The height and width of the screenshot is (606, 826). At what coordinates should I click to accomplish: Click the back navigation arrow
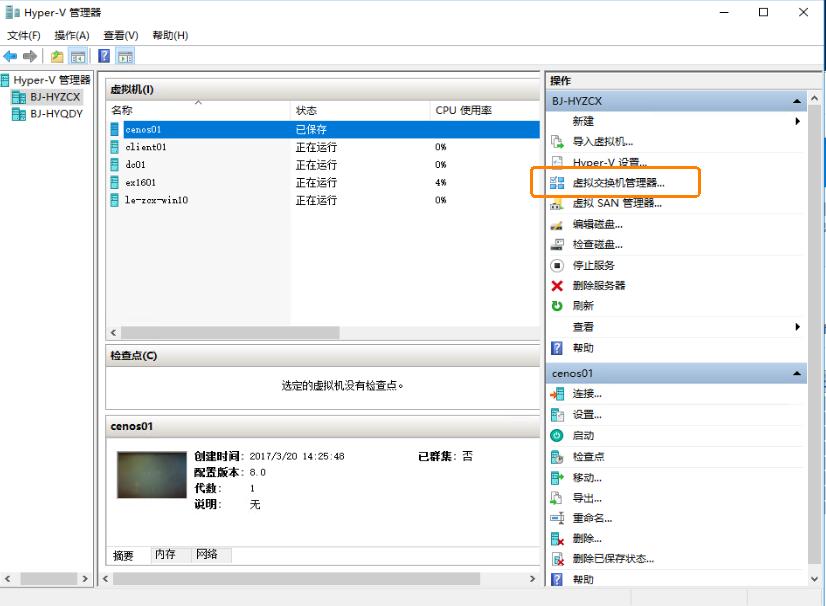pos(11,56)
